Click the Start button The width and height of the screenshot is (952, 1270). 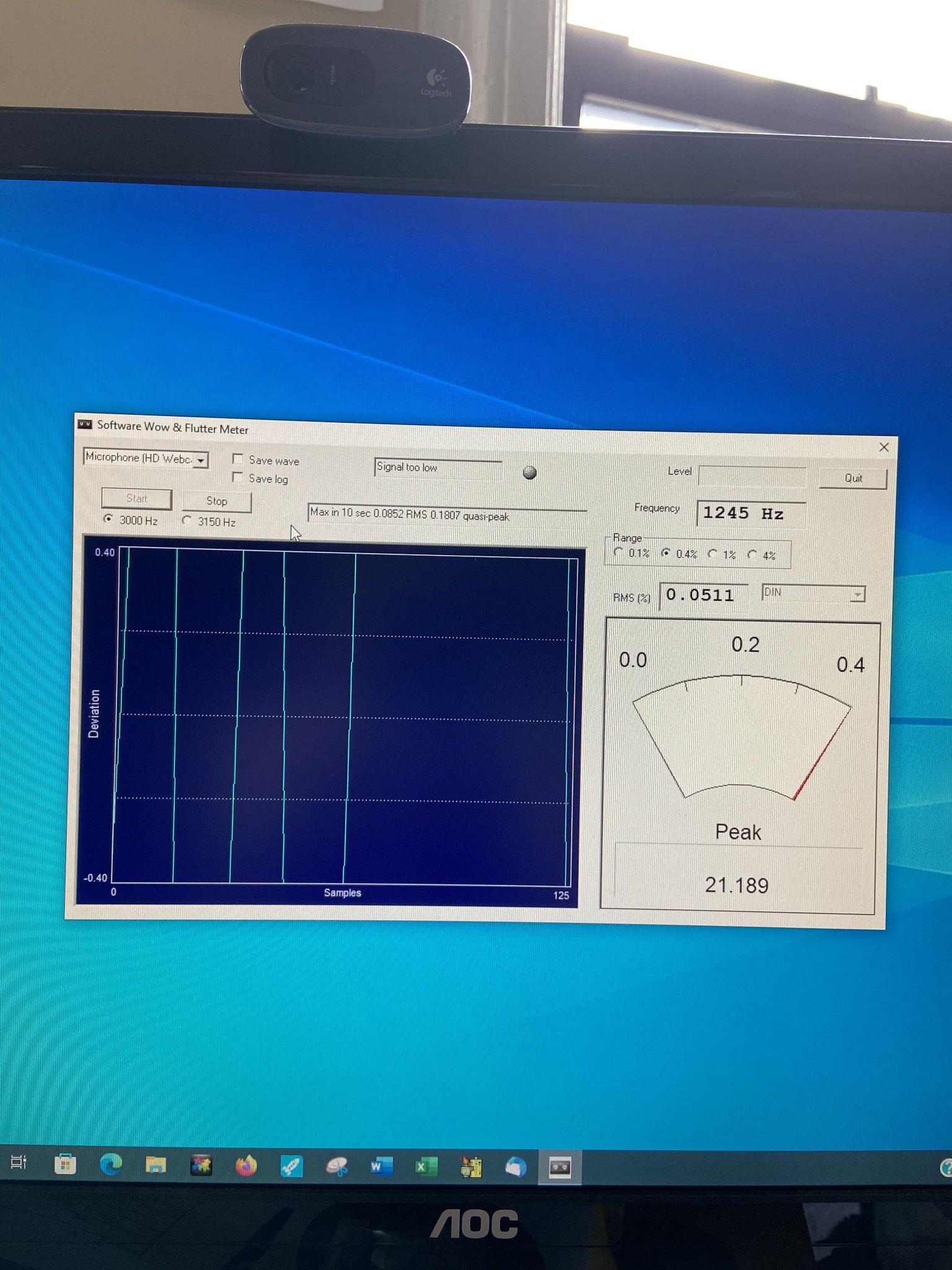[x=137, y=499]
